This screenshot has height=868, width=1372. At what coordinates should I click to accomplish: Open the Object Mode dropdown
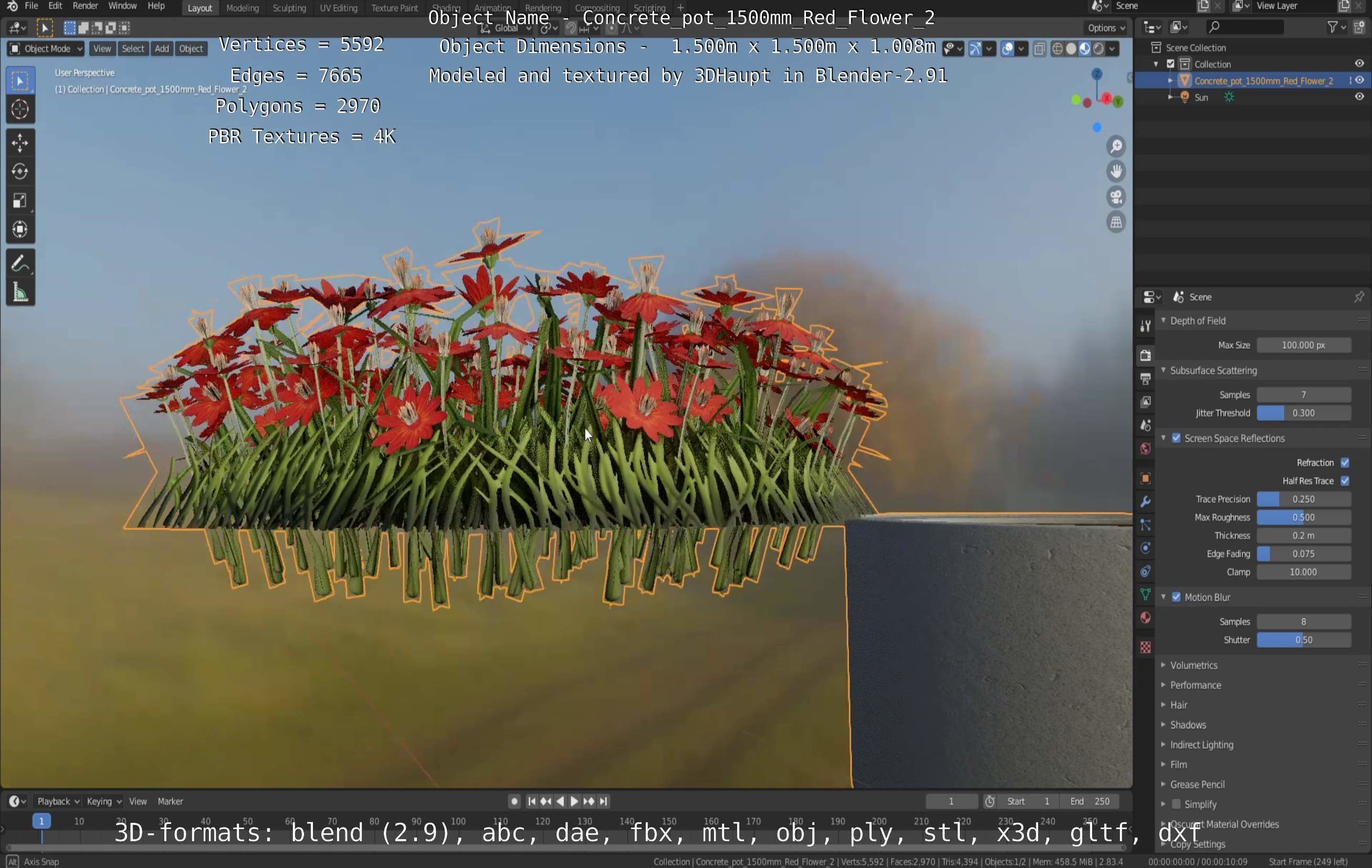(46, 49)
